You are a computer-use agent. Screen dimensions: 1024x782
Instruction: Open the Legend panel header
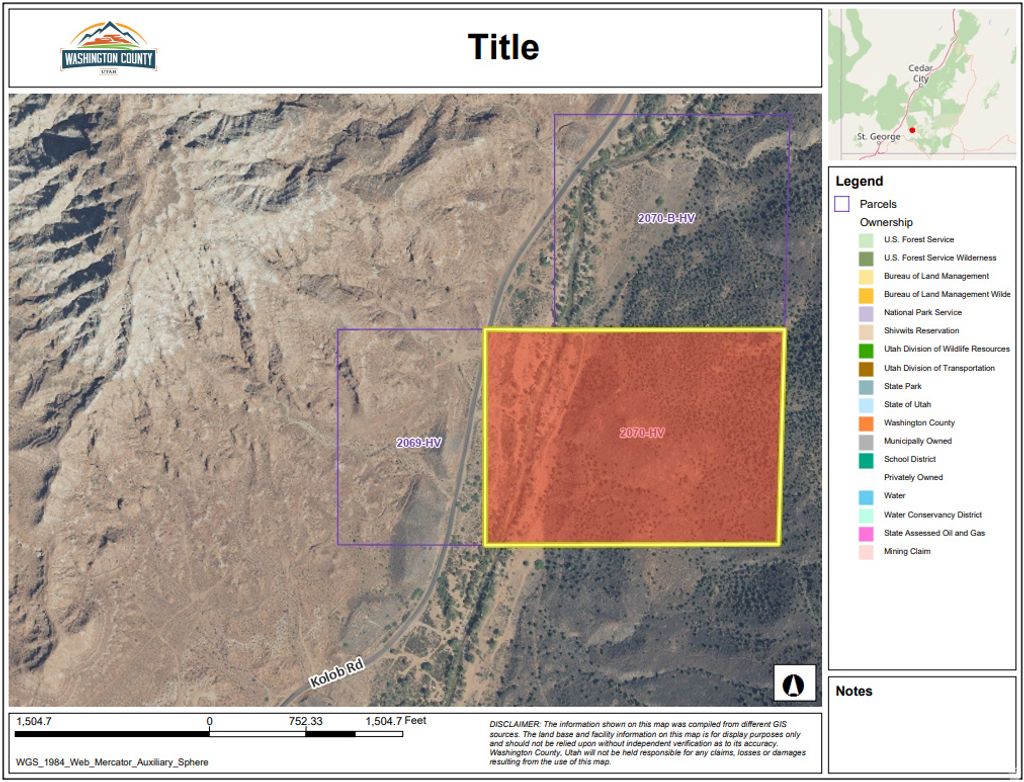(x=856, y=181)
